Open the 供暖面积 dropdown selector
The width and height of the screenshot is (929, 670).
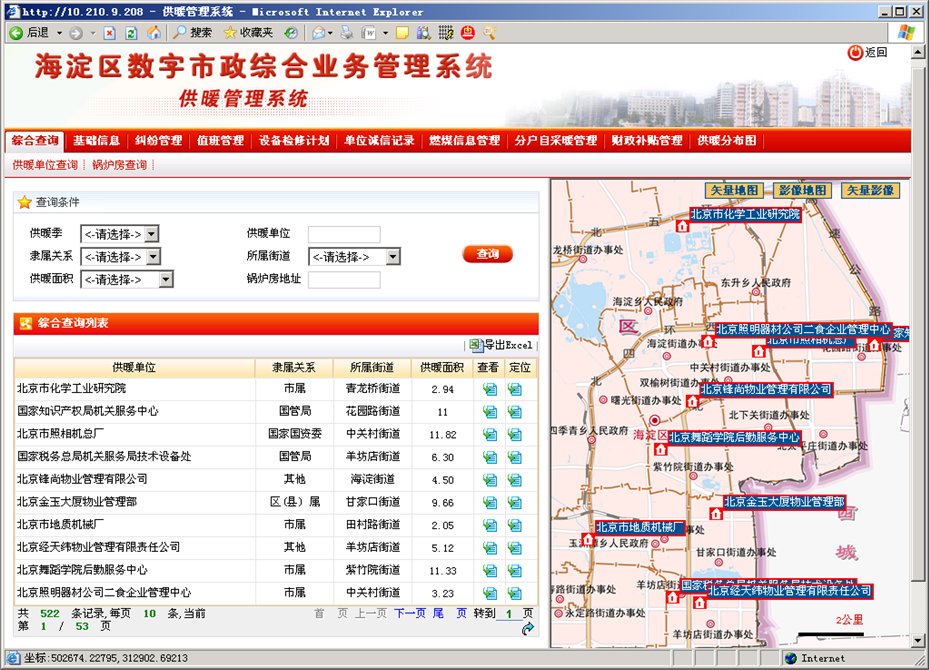pyautogui.click(x=166, y=280)
